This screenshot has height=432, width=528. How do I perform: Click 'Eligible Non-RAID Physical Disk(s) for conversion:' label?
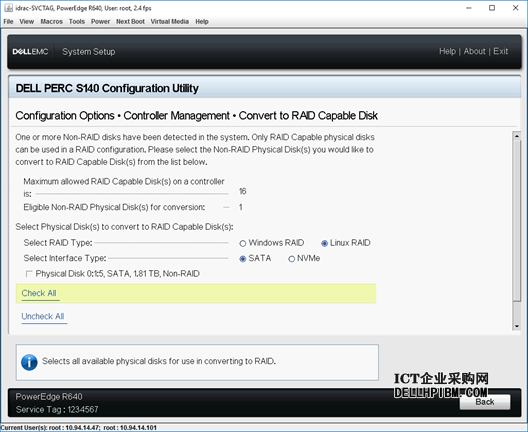pos(114,207)
